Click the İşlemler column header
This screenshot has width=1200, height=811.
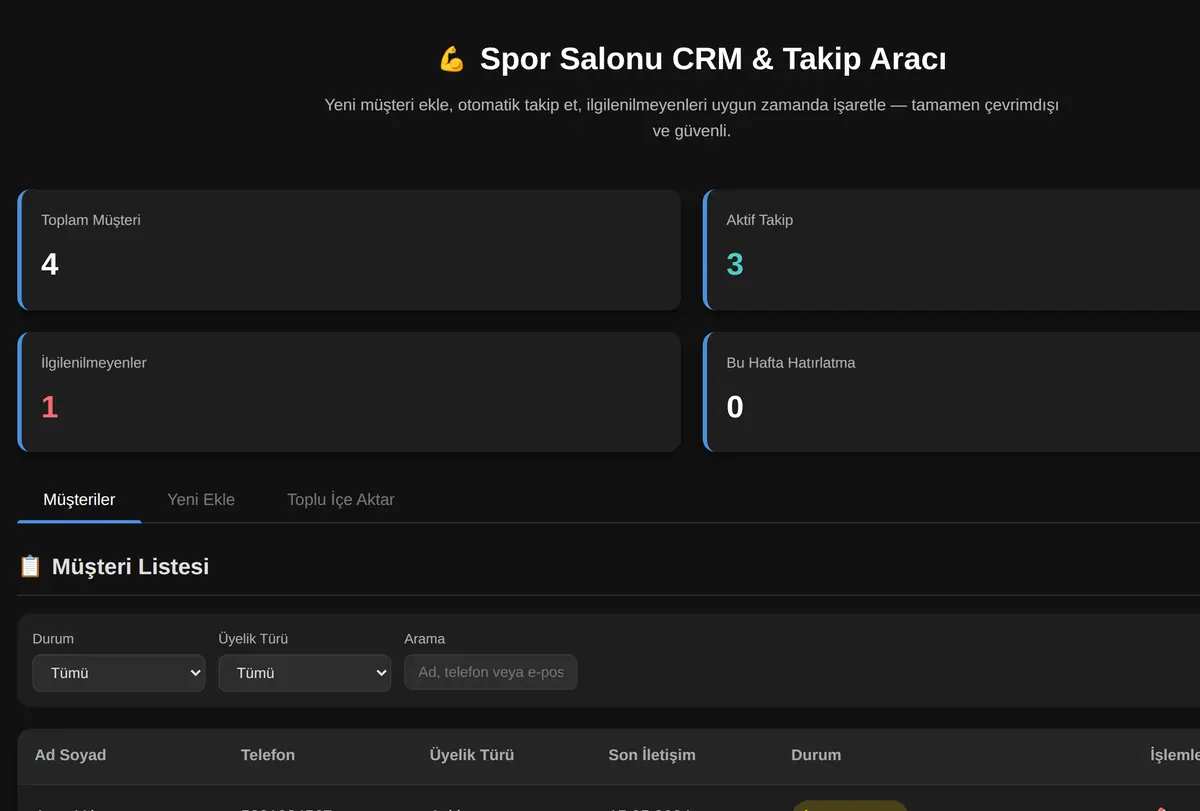(1175, 755)
